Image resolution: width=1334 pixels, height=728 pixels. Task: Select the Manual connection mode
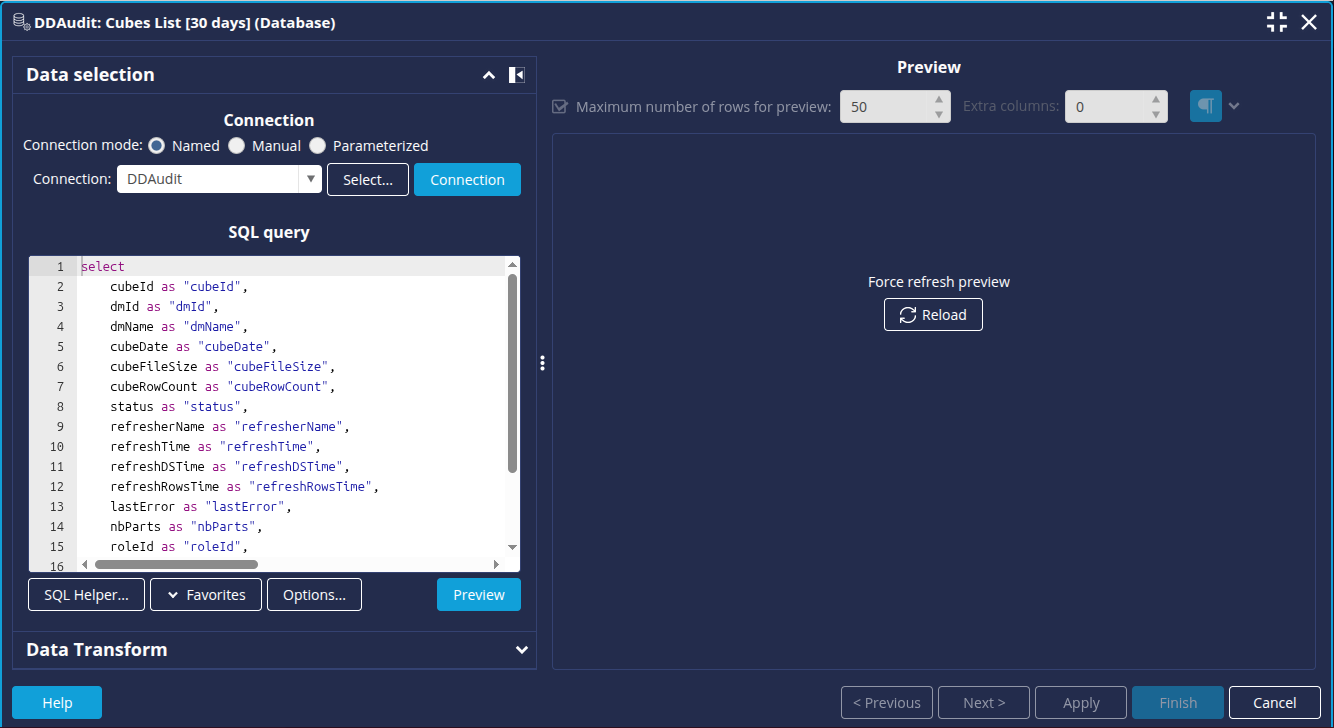(x=237, y=146)
